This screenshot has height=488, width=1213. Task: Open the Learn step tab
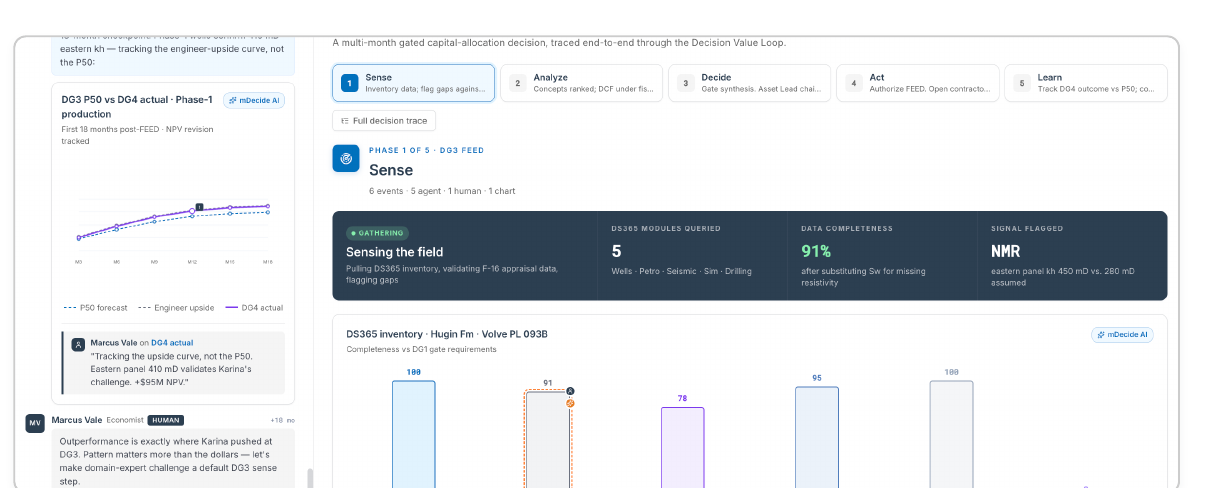pyautogui.click(x=1085, y=83)
